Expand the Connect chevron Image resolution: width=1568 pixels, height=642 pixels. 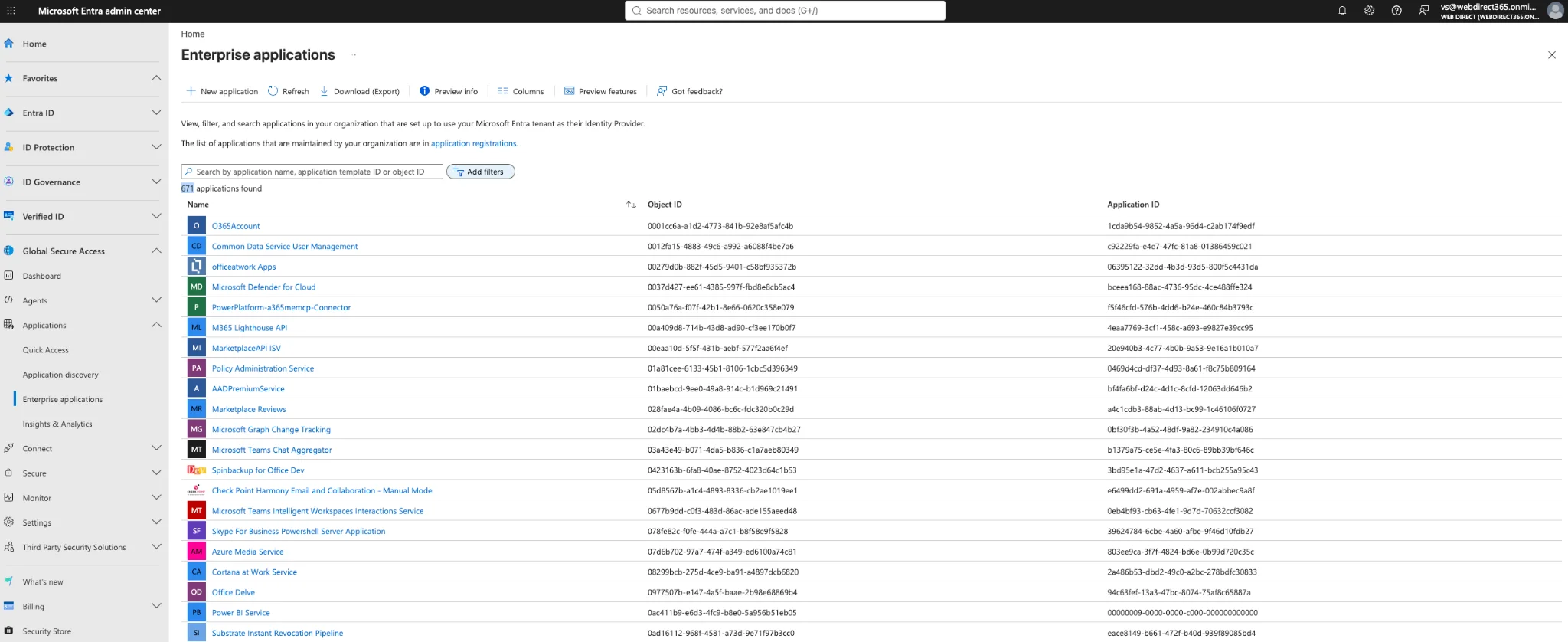coord(156,448)
